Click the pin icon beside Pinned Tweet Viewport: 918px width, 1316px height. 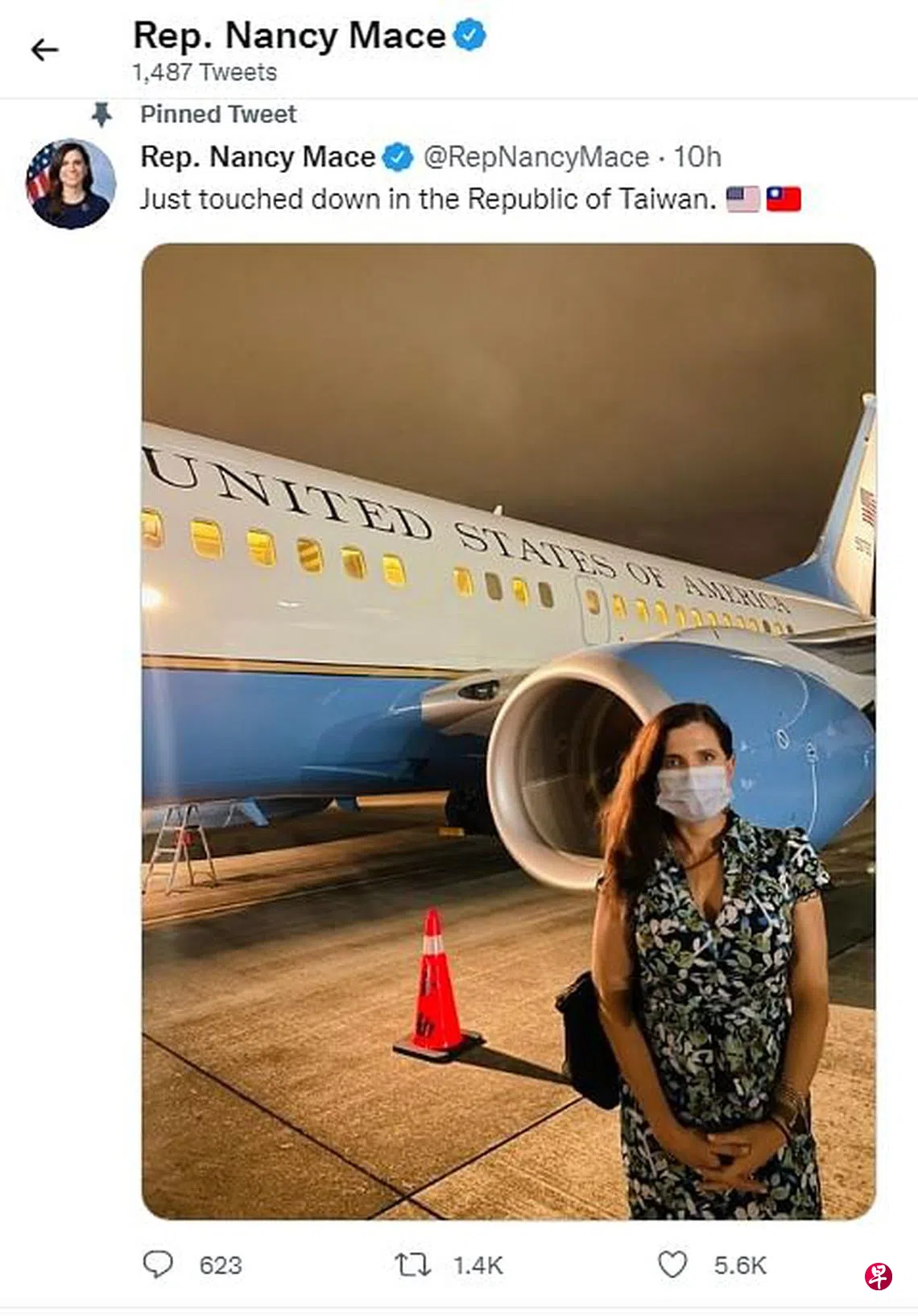pos(101,114)
